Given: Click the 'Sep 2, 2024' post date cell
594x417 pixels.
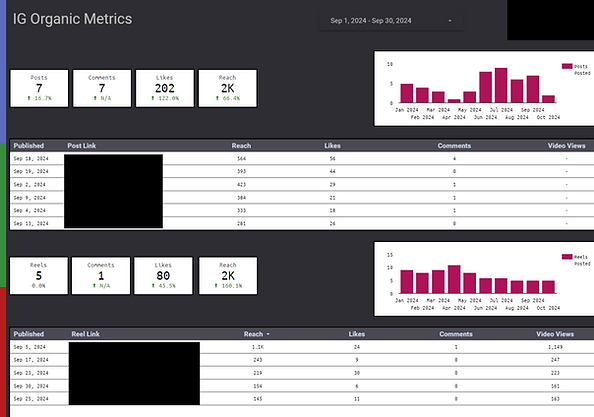Looking at the screenshot, I should point(30,185).
